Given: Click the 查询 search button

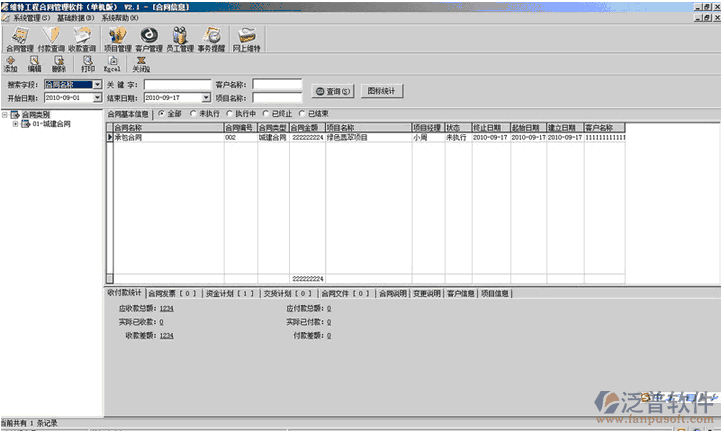Looking at the screenshot, I should [333, 91].
